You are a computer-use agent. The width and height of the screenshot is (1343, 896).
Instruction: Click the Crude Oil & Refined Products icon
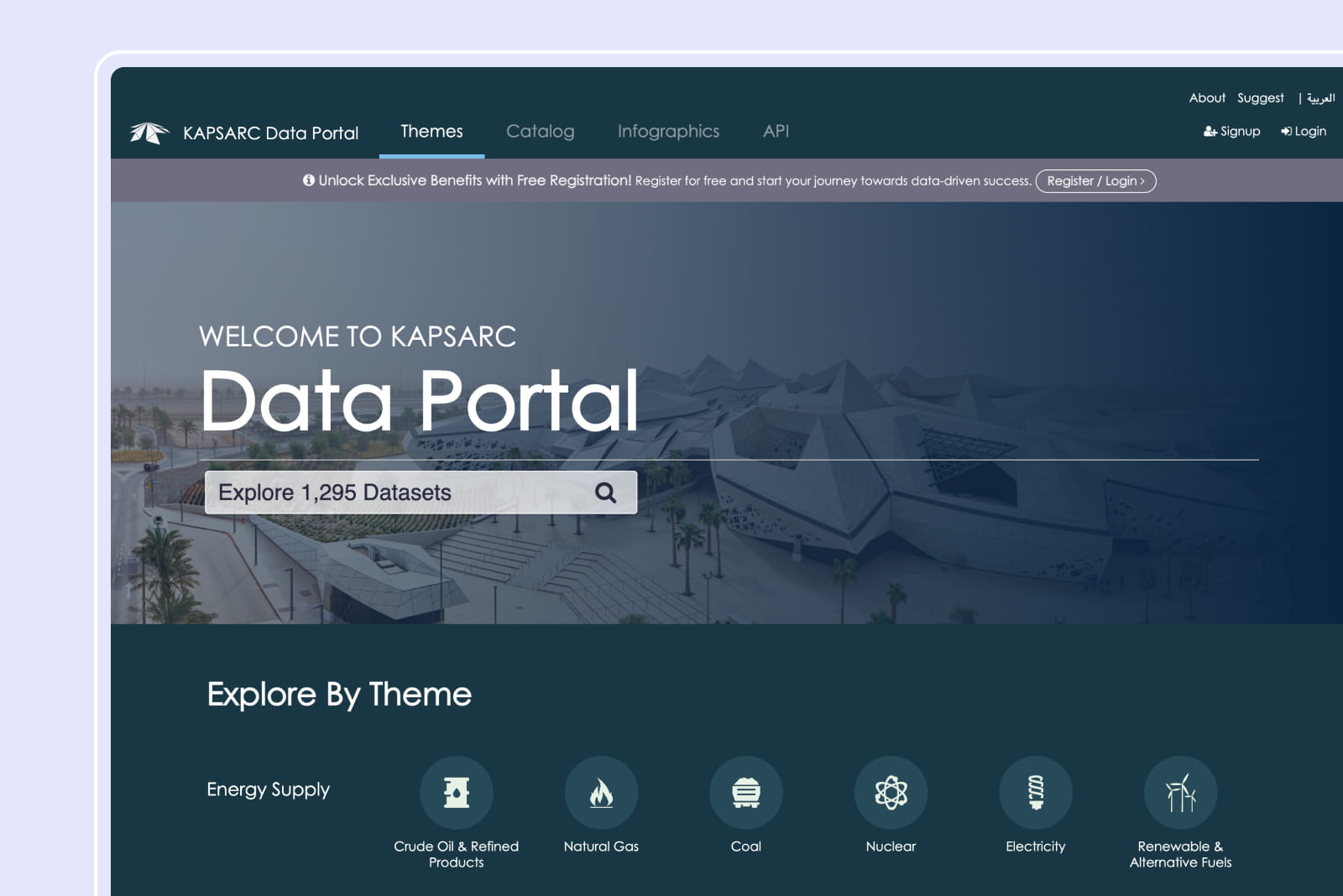tap(456, 792)
